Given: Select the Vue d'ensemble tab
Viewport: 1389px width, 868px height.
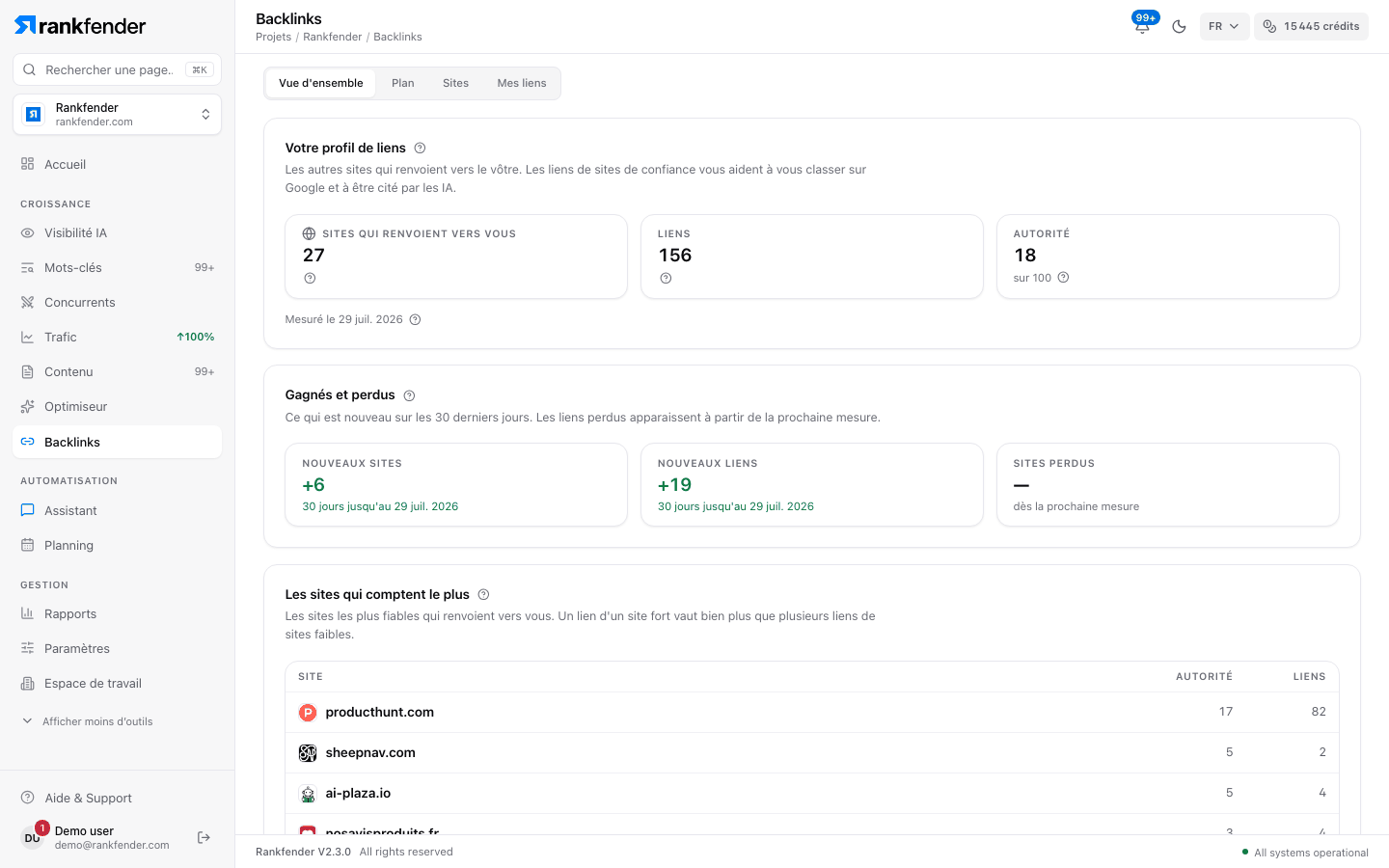Looking at the screenshot, I should 321,83.
